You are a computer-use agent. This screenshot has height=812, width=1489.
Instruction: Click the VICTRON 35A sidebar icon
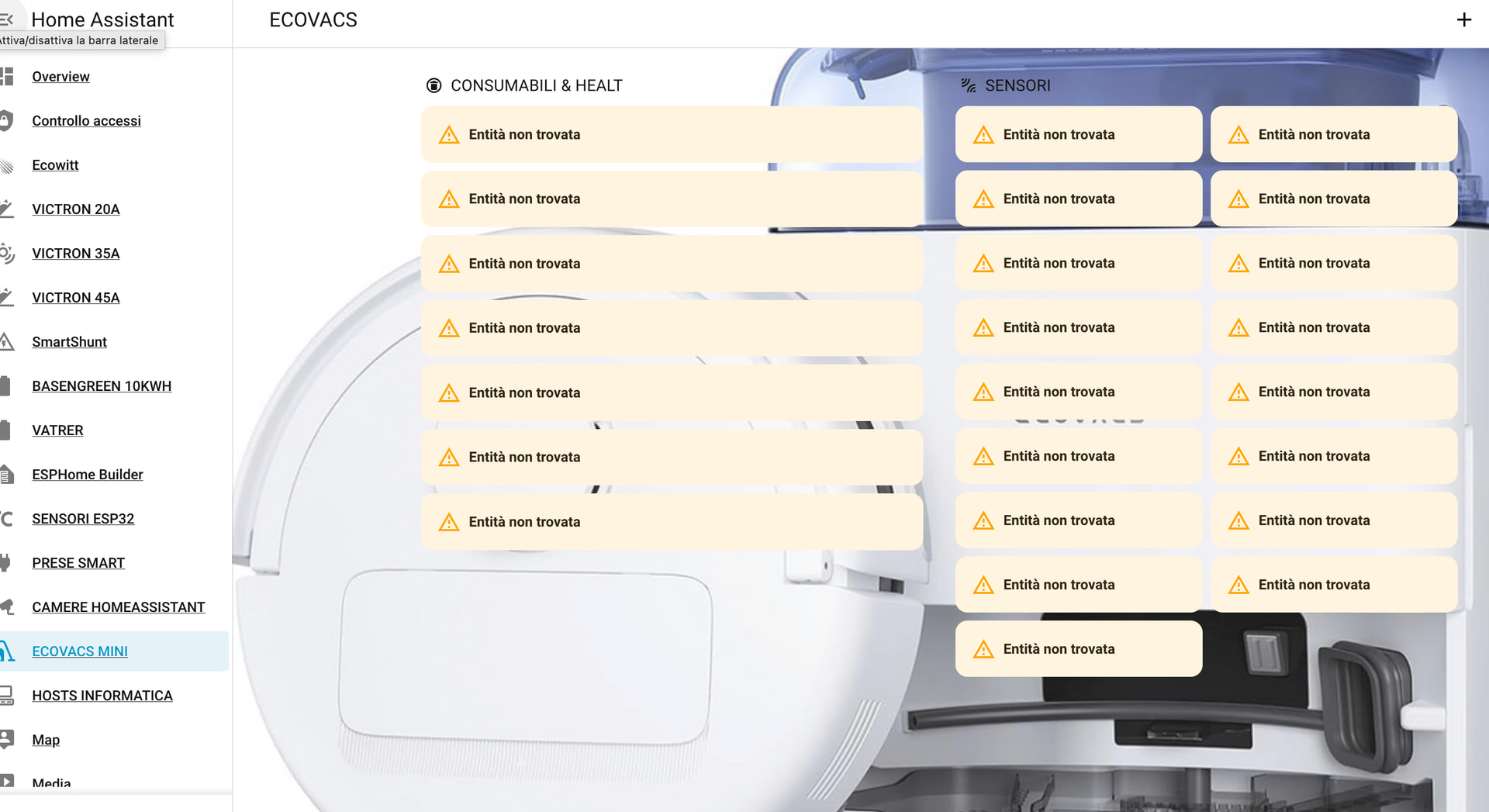tap(7, 253)
